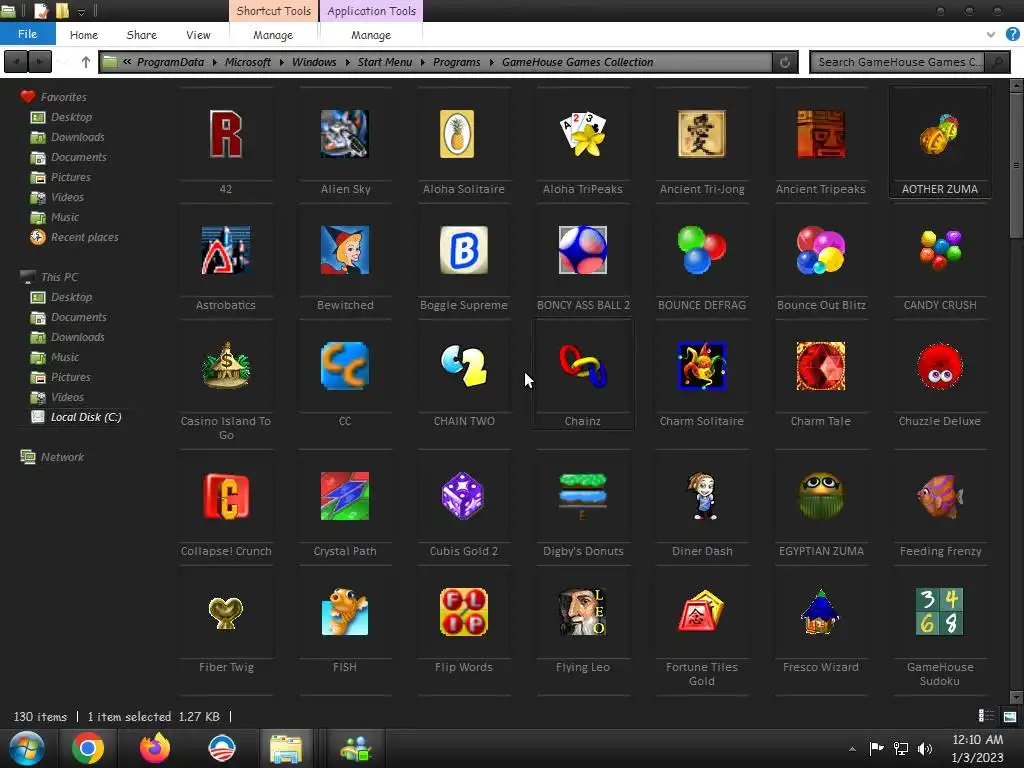Open the File menu
Image resolution: width=1024 pixels, height=768 pixels.
pos(27,34)
